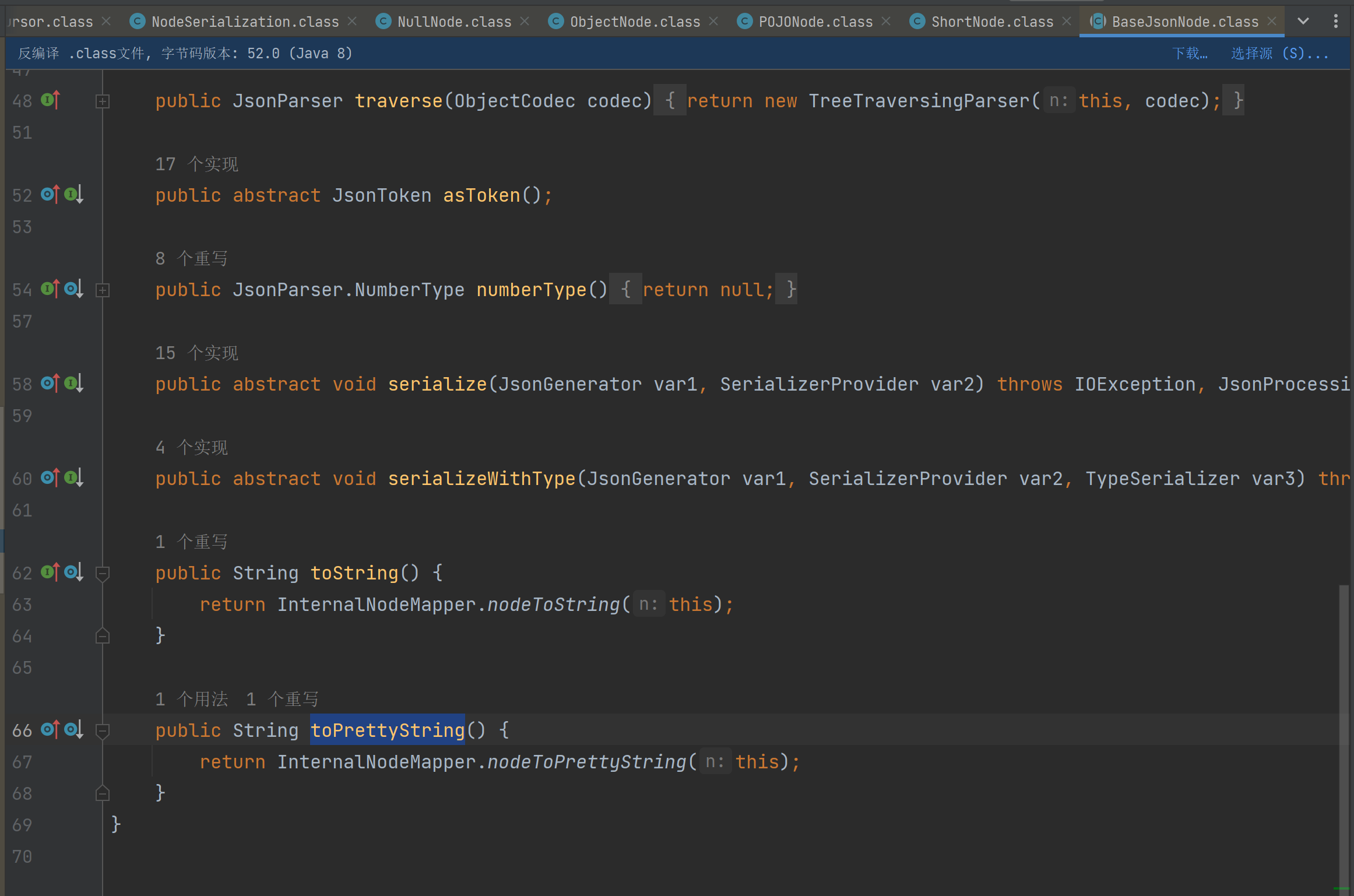The image size is (1354, 896).
Task: Switch to NullNode.class tab
Action: (x=453, y=22)
